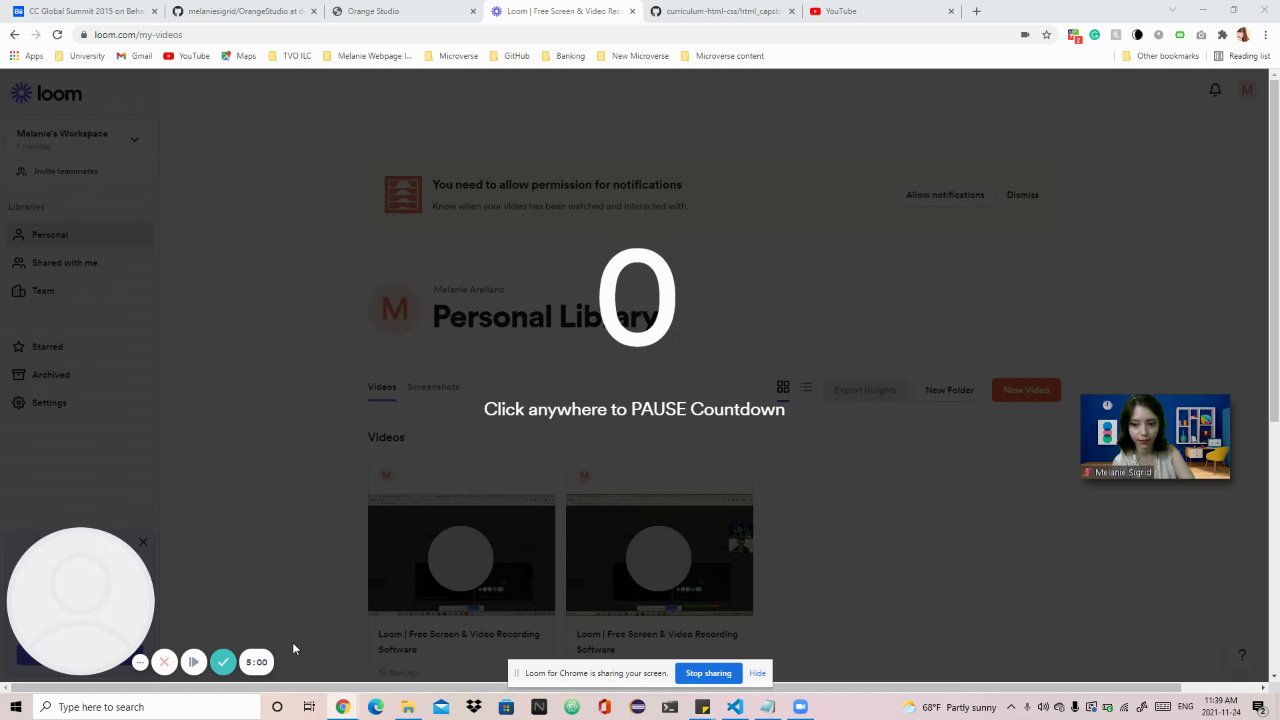Open the M account avatar menu
The image size is (1280, 720).
pos(1247,90)
